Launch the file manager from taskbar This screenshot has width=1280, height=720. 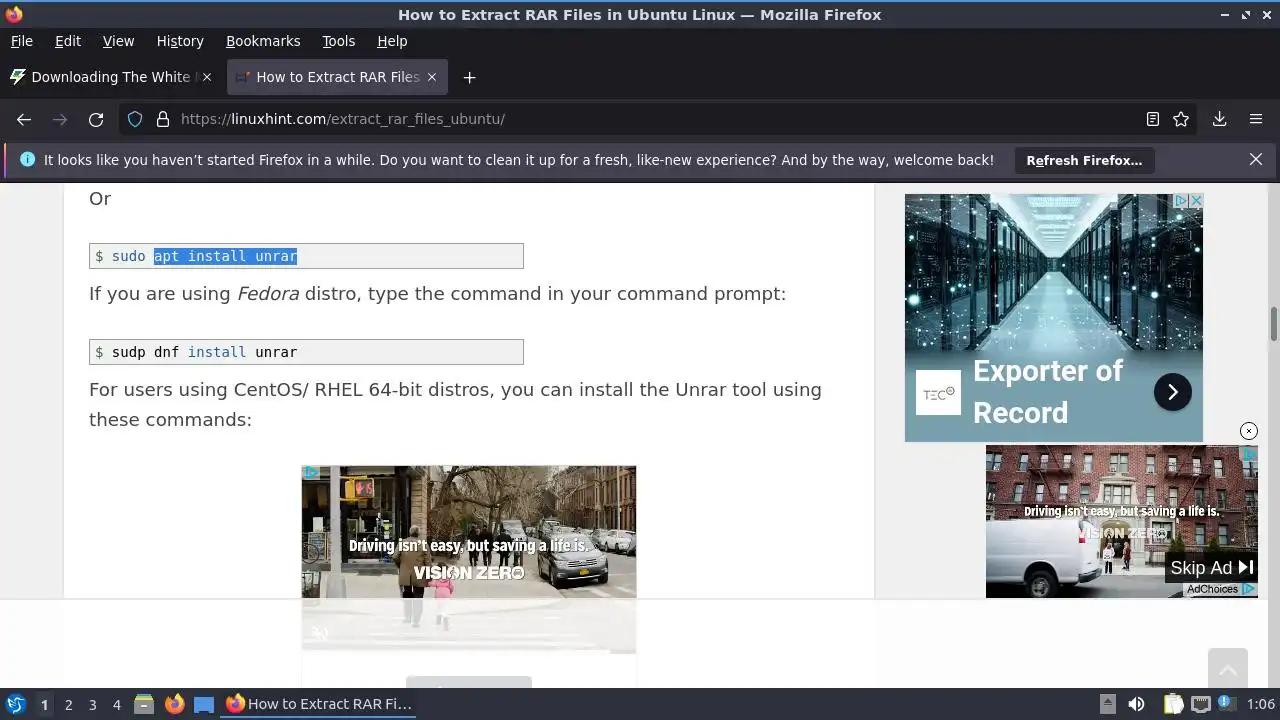click(x=144, y=704)
